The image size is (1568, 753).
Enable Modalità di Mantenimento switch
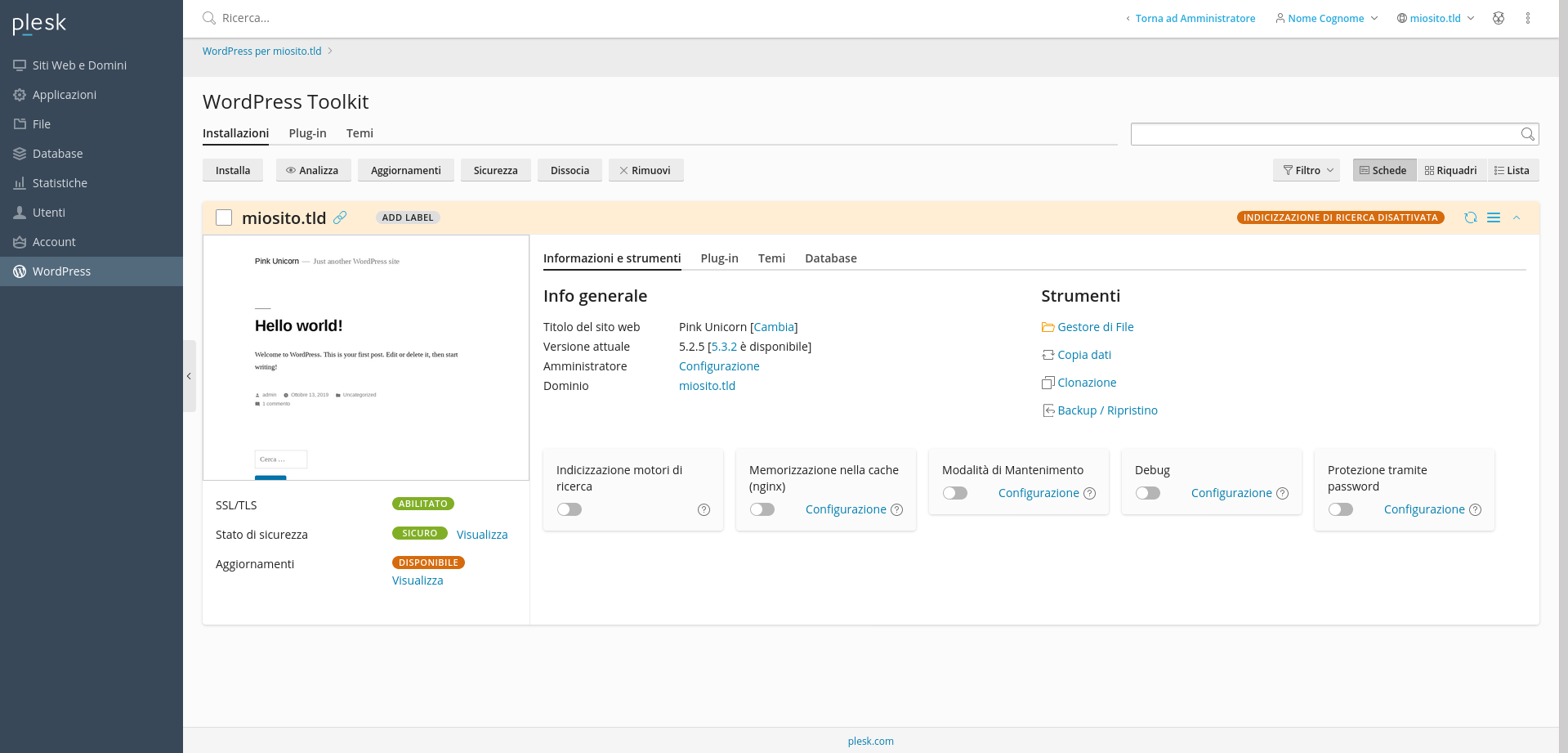point(955,493)
